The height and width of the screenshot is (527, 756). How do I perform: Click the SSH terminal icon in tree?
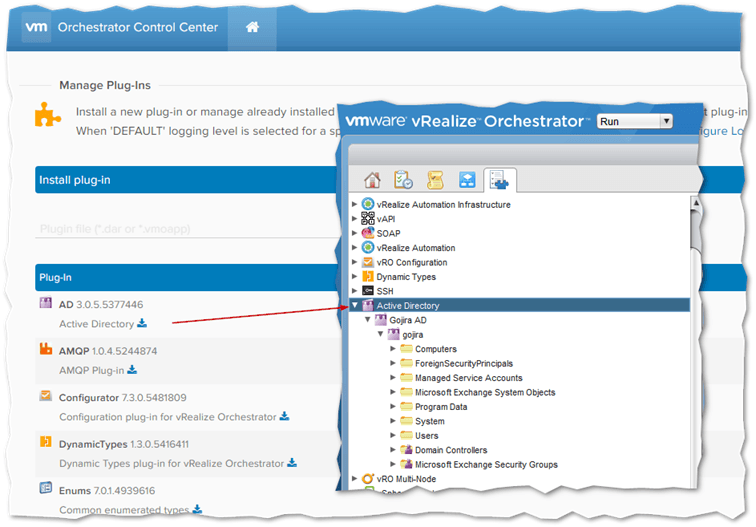click(368, 291)
